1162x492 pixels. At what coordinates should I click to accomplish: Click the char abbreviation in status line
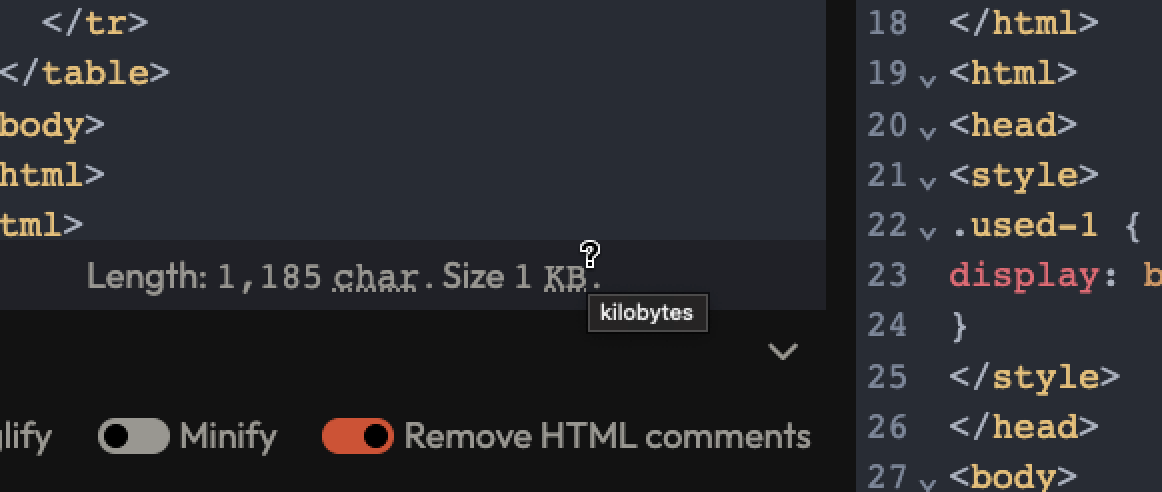375,278
